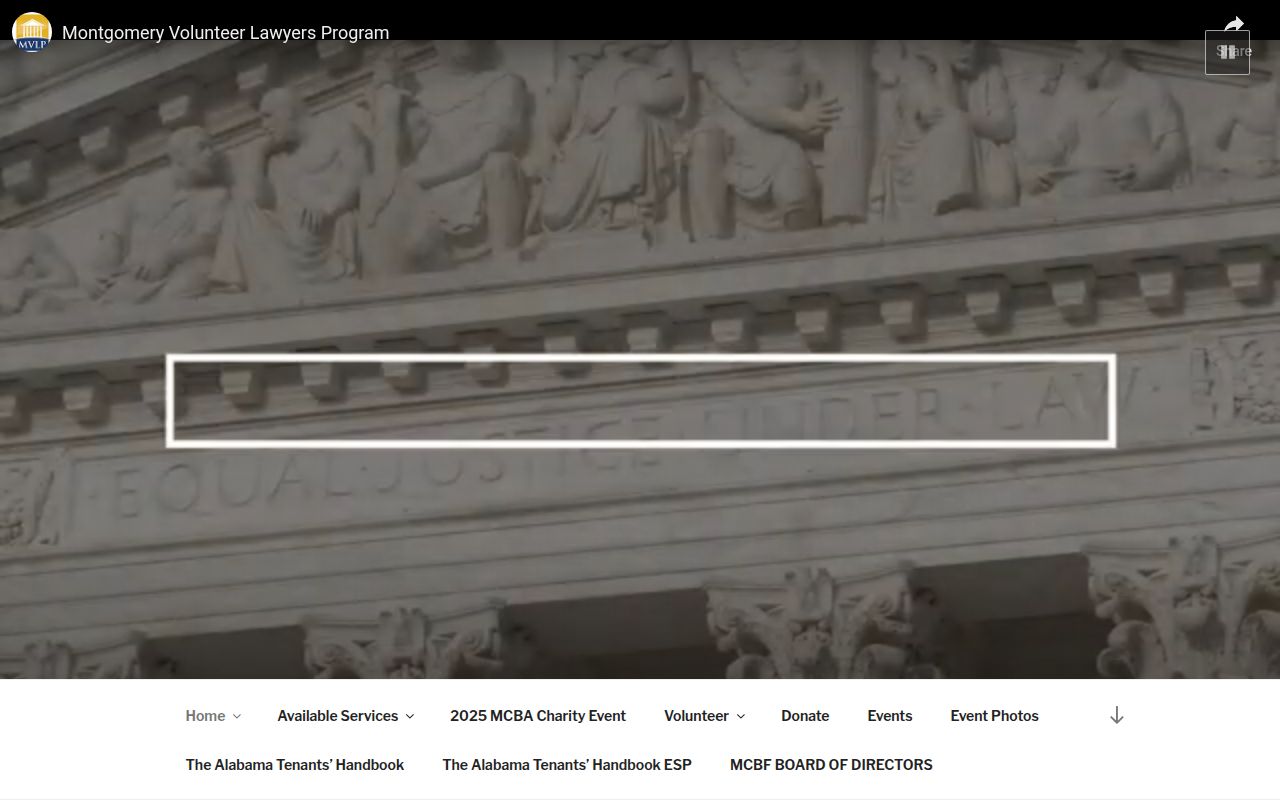Open the Event Photos page
The width and height of the screenshot is (1280, 800).
click(994, 716)
